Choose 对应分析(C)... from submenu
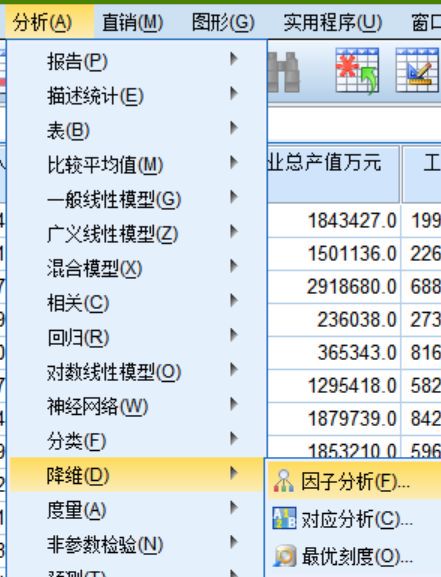This screenshot has width=441, height=577. (x=357, y=518)
